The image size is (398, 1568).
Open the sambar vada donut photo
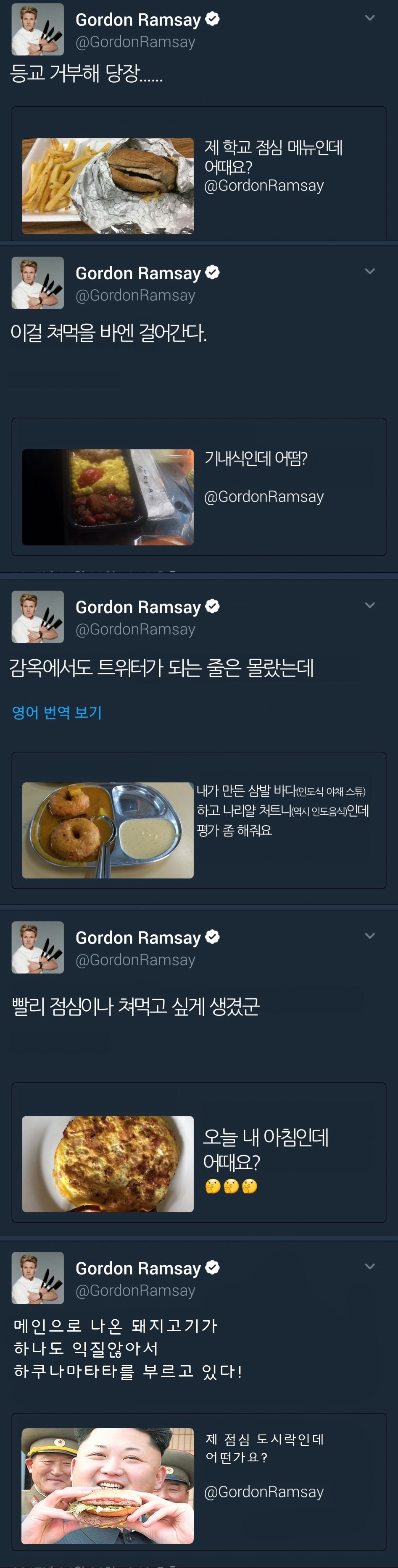pyautogui.click(x=108, y=830)
